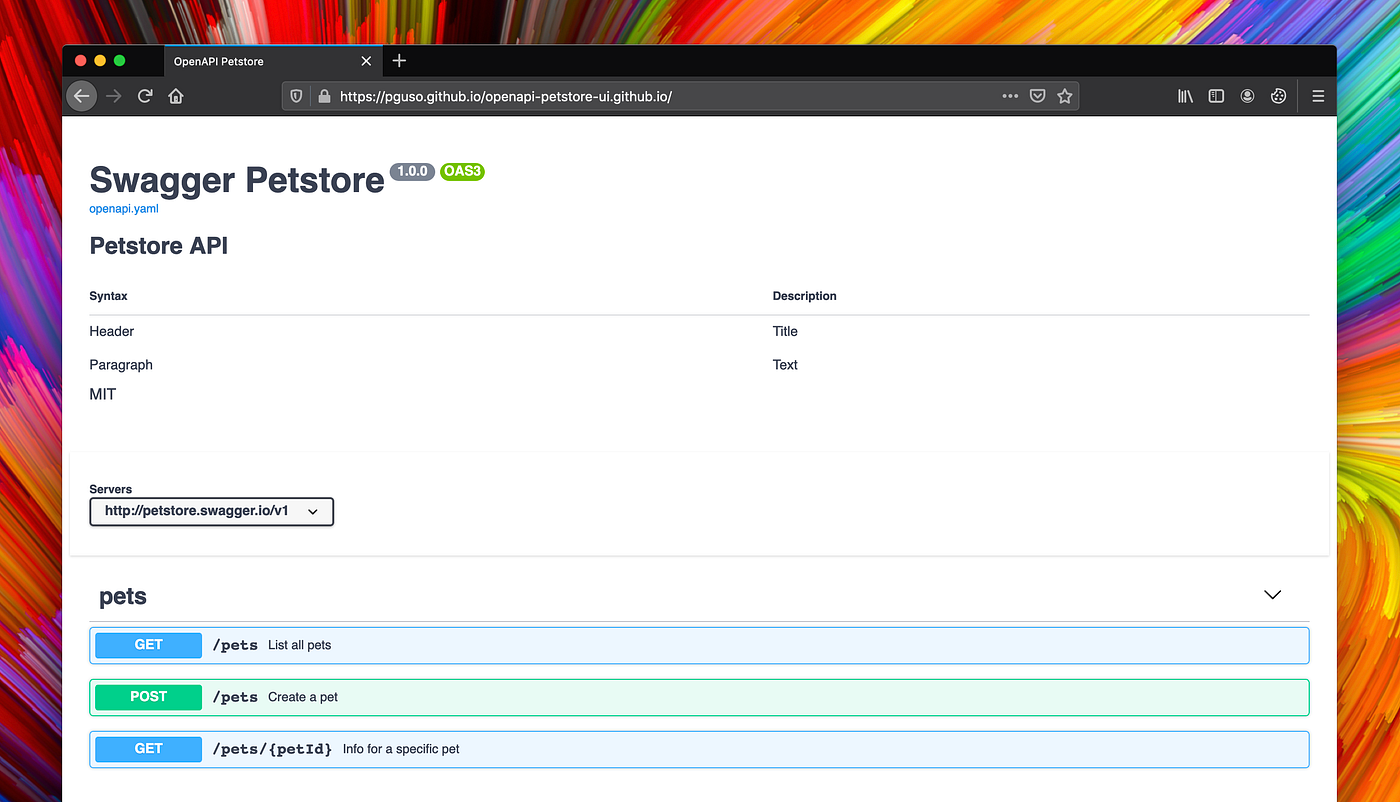
Task: Close the OpenAPI Petstore tab
Action: 366,61
